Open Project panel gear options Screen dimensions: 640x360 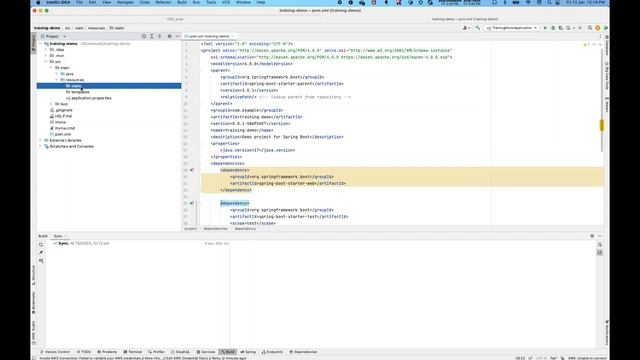[x=169, y=36]
